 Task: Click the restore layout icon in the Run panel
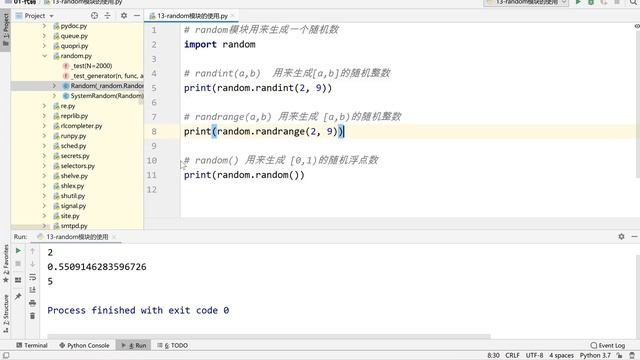pos(18,280)
